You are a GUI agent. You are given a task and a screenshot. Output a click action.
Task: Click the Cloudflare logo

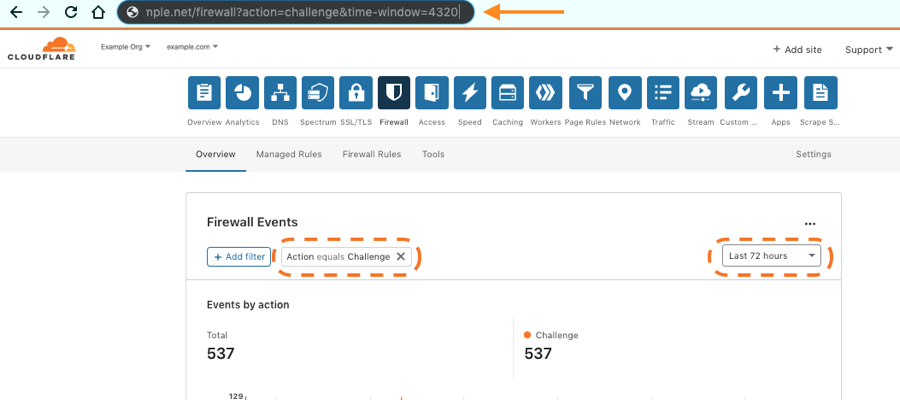(41, 49)
